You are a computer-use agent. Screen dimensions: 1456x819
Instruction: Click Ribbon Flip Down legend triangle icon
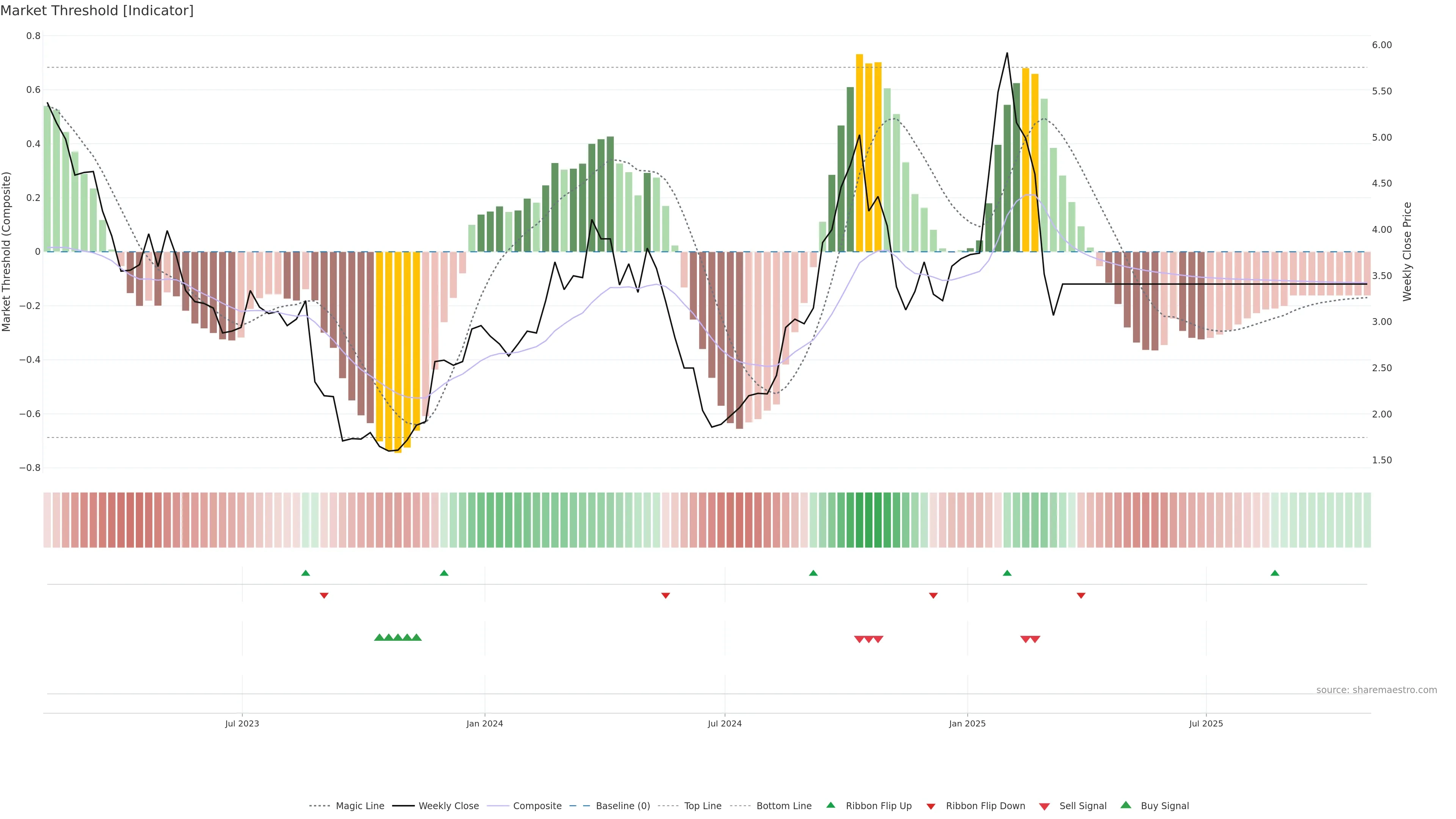(931, 806)
